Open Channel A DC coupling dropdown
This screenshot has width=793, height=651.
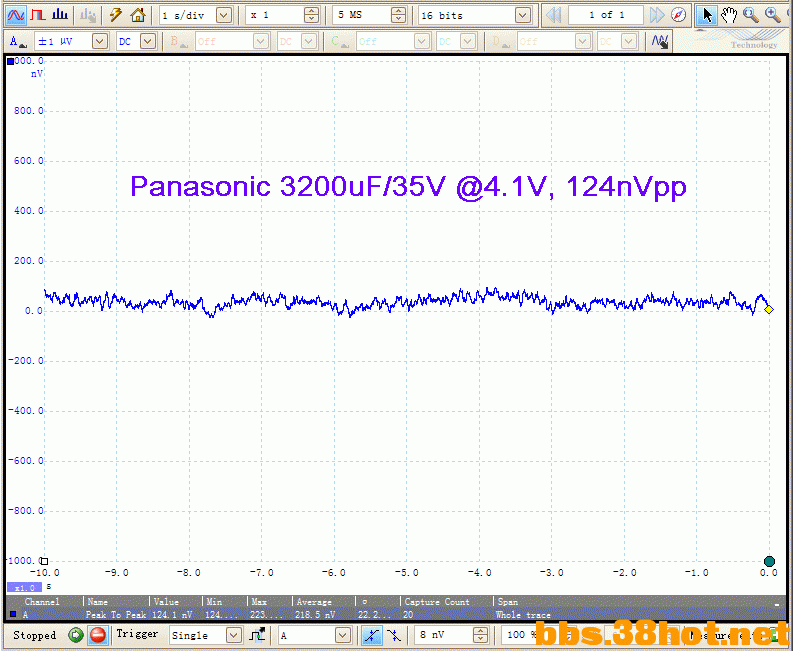point(148,41)
